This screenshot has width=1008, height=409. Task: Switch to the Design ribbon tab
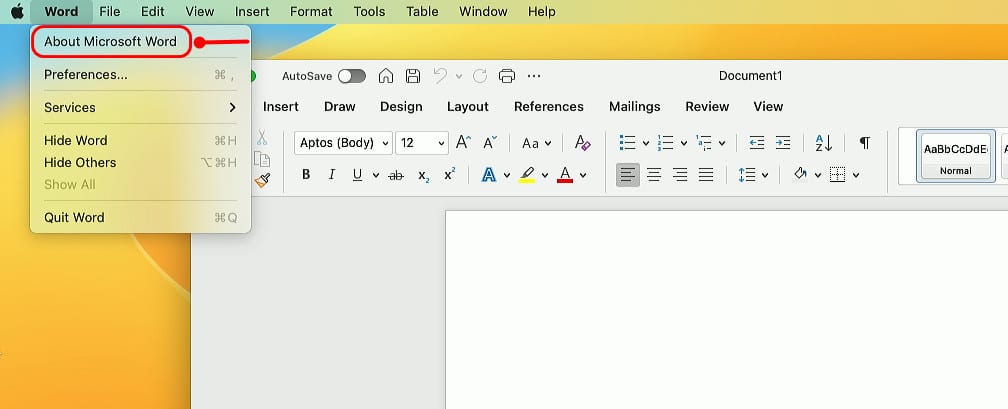click(401, 107)
